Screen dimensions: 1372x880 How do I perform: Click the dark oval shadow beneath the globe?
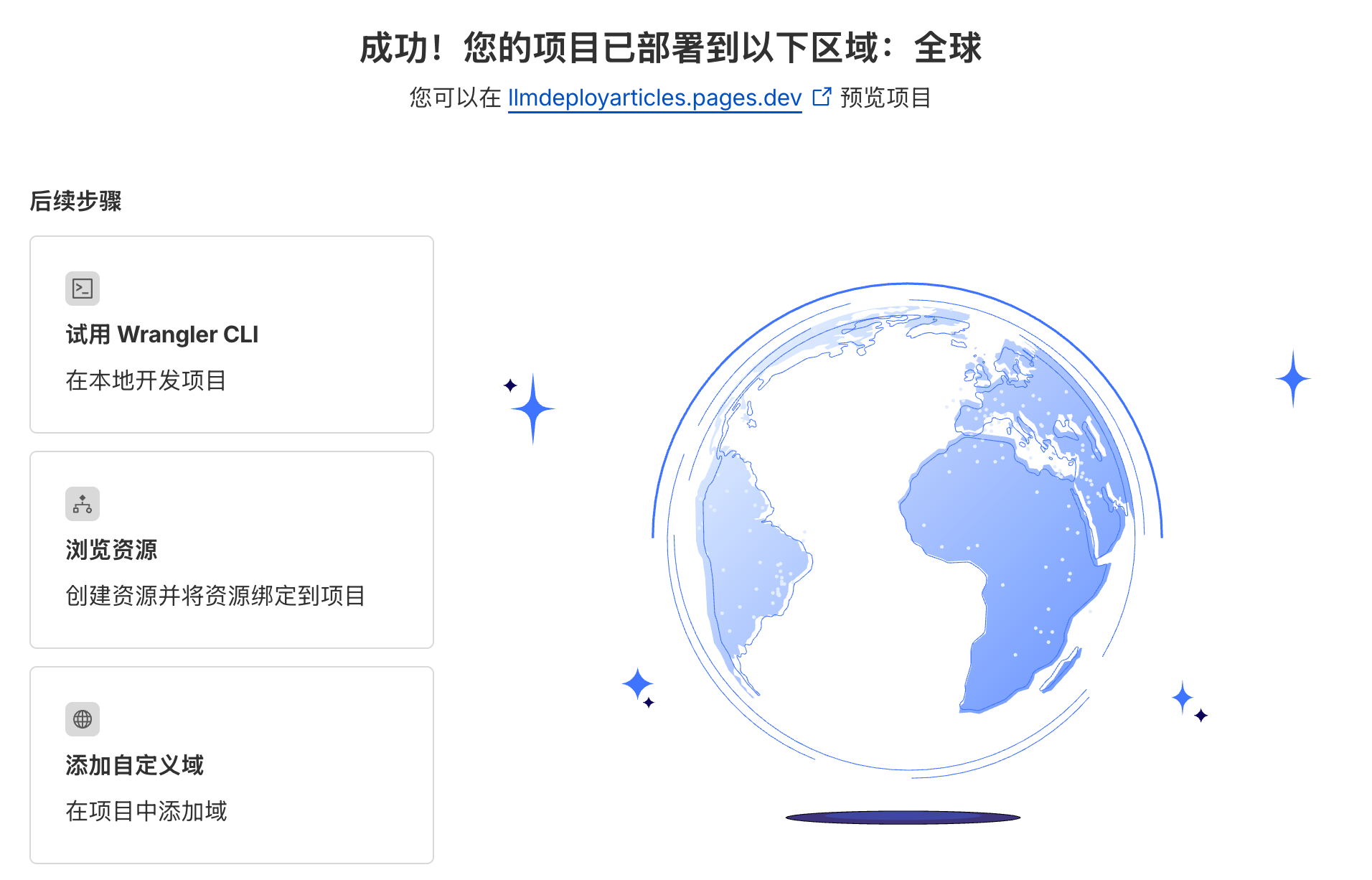coord(903,817)
